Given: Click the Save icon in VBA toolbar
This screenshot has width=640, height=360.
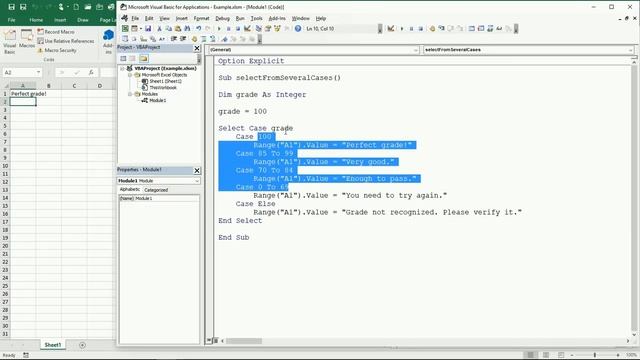Looking at the screenshot, I should (148, 29).
